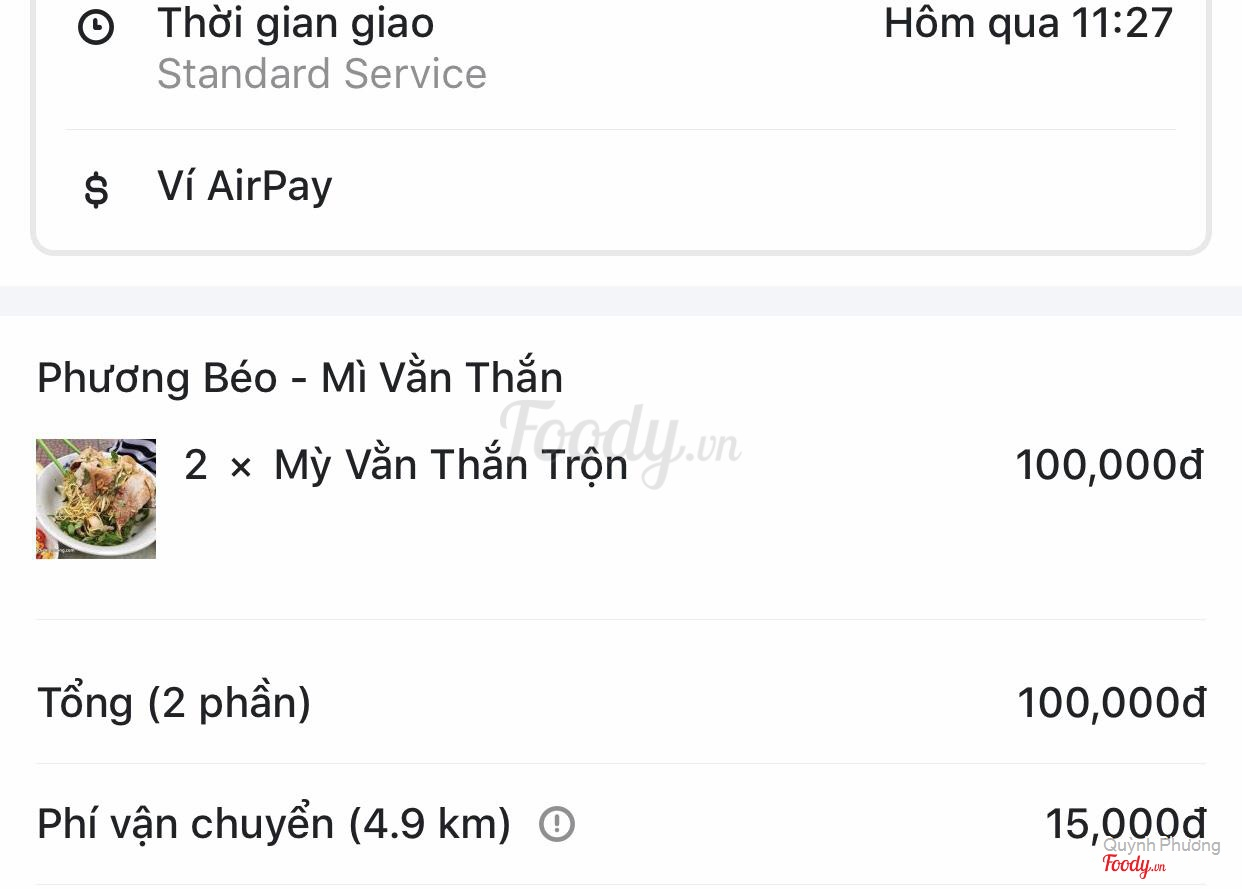Open the Mỳ Vằn Thắn Trộn food thumbnail
This screenshot has height=889, width=1242.
pyautogui.click(x=96, y=498)
